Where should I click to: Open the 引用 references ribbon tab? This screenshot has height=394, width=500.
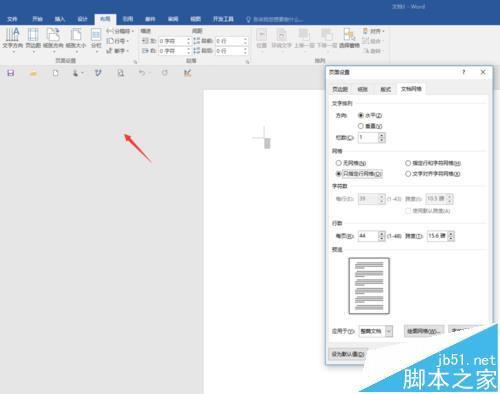[x=128, y=19]
